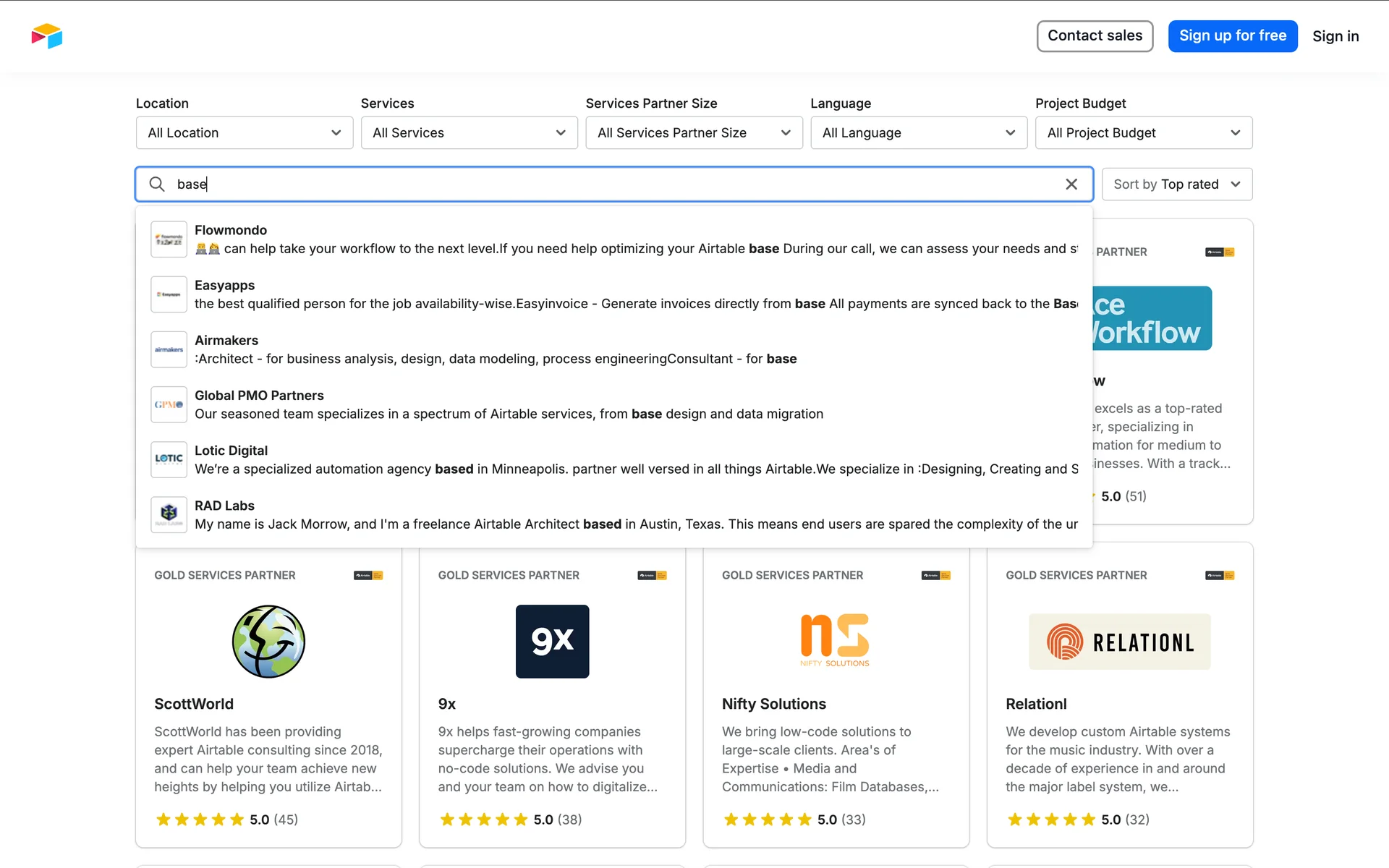Click RAD Labs logo icon
The image size is (1389, 868).
[x=169, y=514]
